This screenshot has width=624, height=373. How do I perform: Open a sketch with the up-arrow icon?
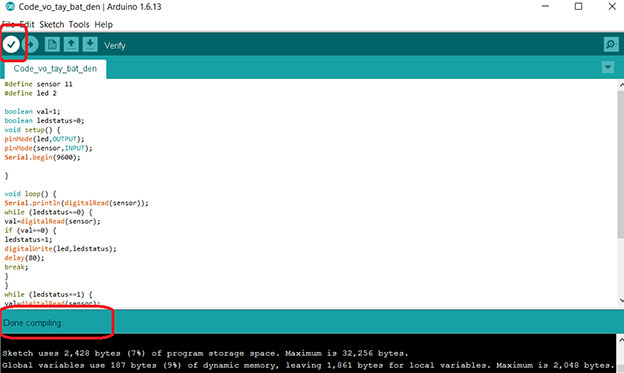[71, 44]
